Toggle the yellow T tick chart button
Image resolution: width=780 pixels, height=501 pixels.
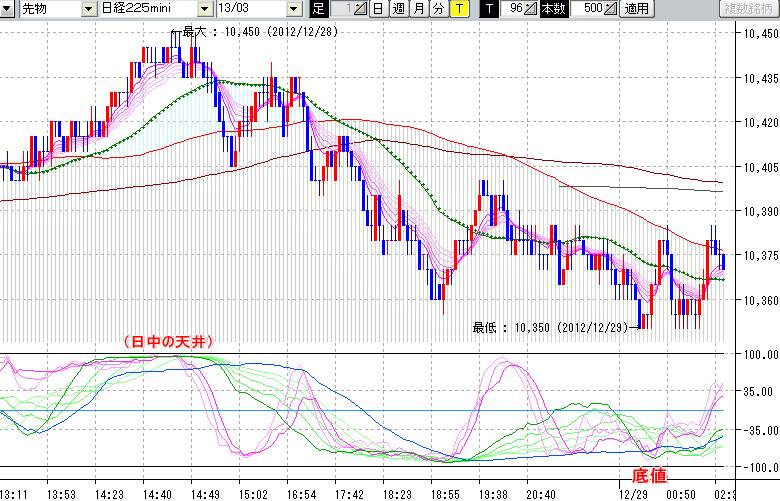coord(458,9)
